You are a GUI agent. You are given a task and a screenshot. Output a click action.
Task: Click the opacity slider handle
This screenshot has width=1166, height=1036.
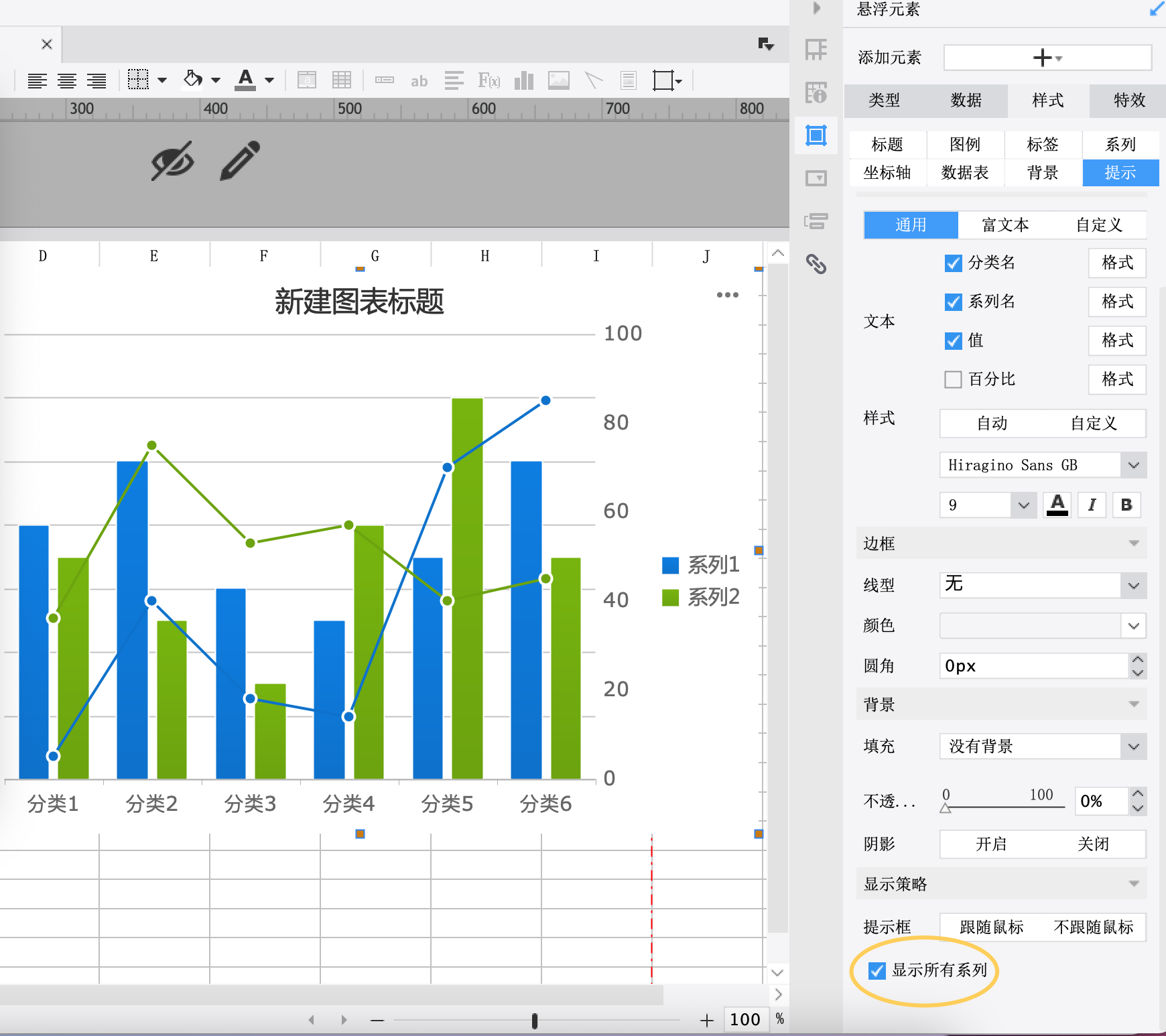946,808
